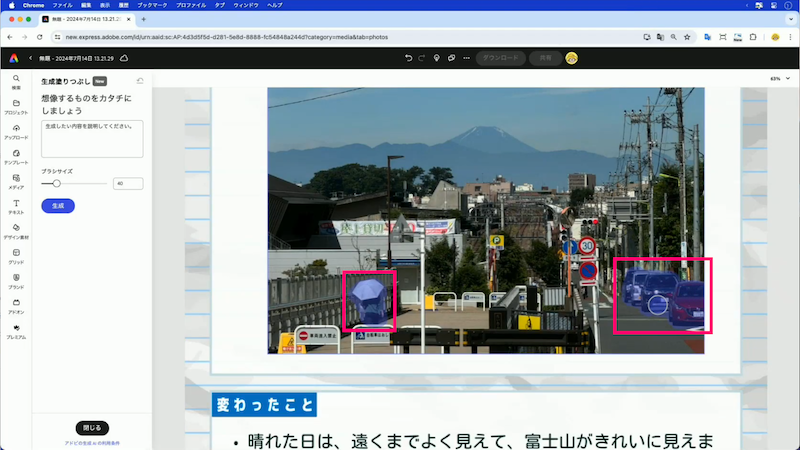Click the cloud sync status icon
The width and height of the screenshot is (800, 450).
(x=124, y=58)
